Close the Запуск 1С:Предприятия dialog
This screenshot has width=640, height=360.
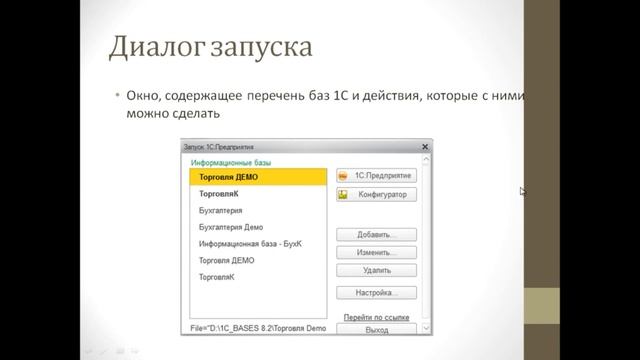tap(425, 147)
